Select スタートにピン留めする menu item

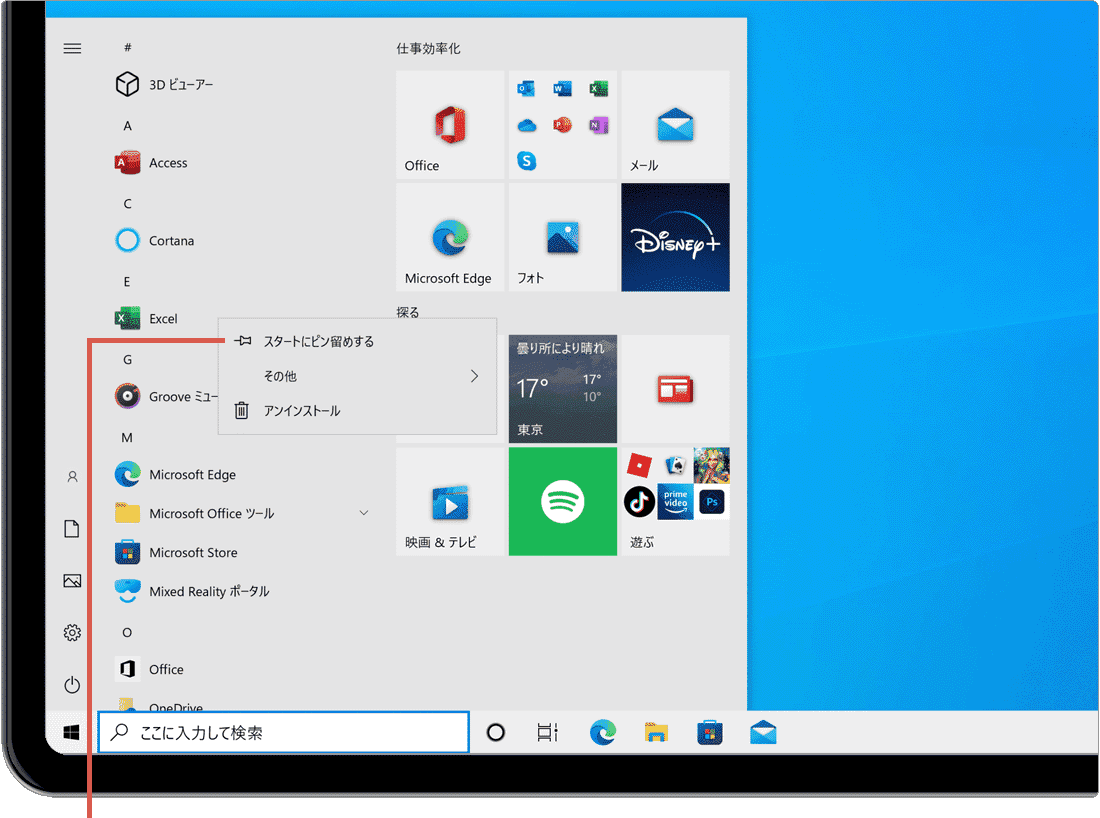point(358,342)
